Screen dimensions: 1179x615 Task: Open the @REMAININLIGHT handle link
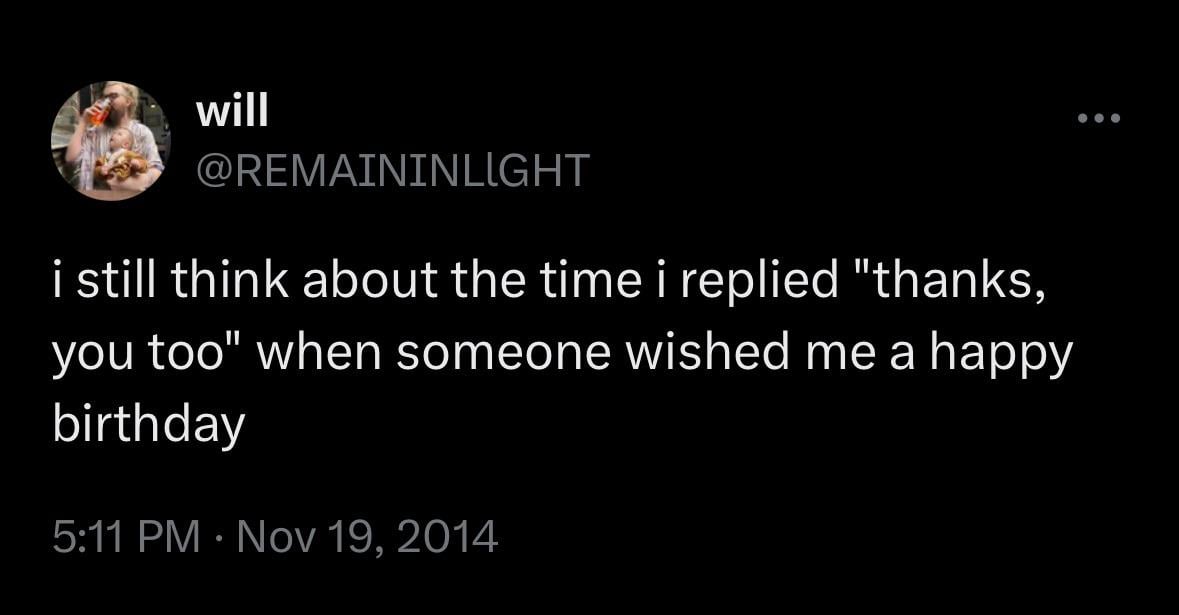coord(394,169)
